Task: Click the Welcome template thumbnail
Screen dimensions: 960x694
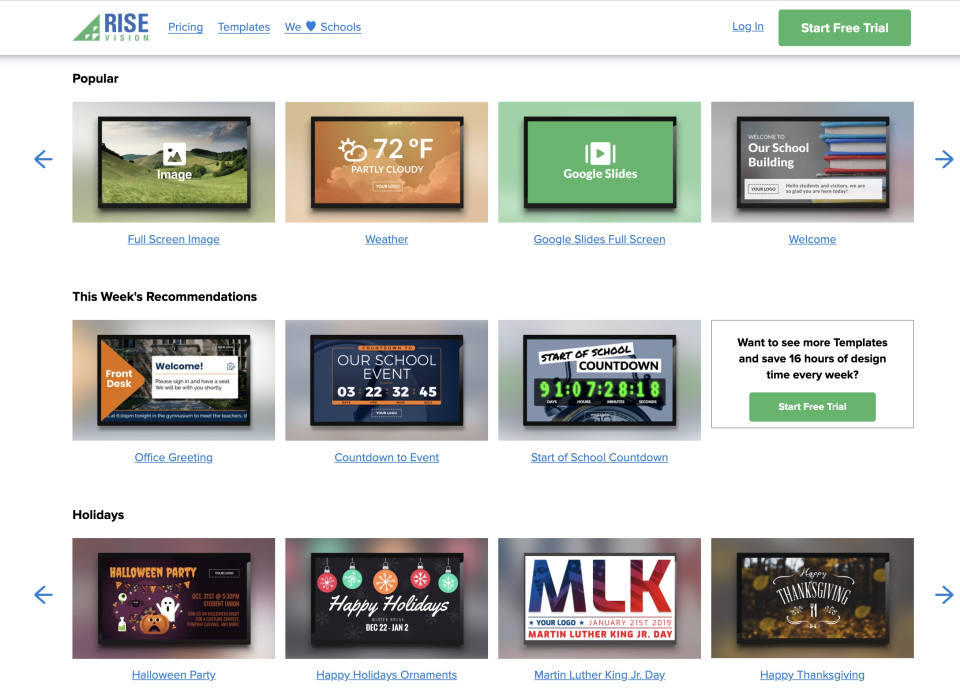Action: click(812, 162)
